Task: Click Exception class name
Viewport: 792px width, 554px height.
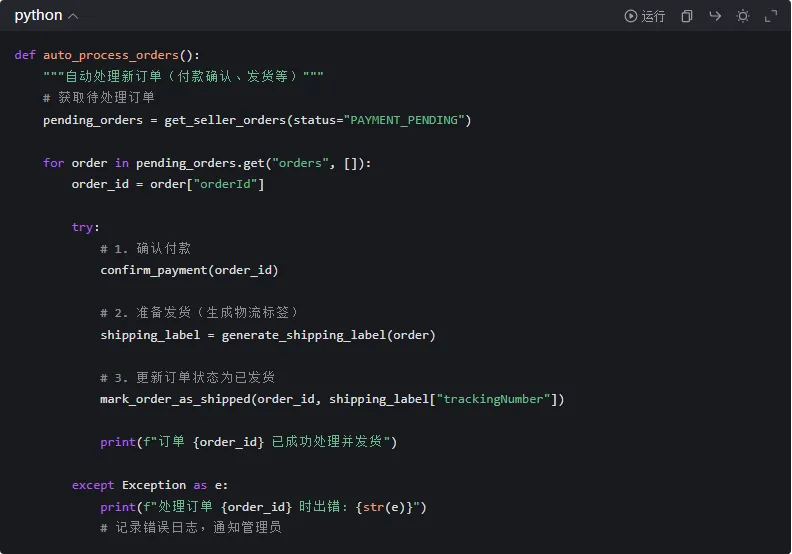Action: pyautogui.click(x=154, y=485)
